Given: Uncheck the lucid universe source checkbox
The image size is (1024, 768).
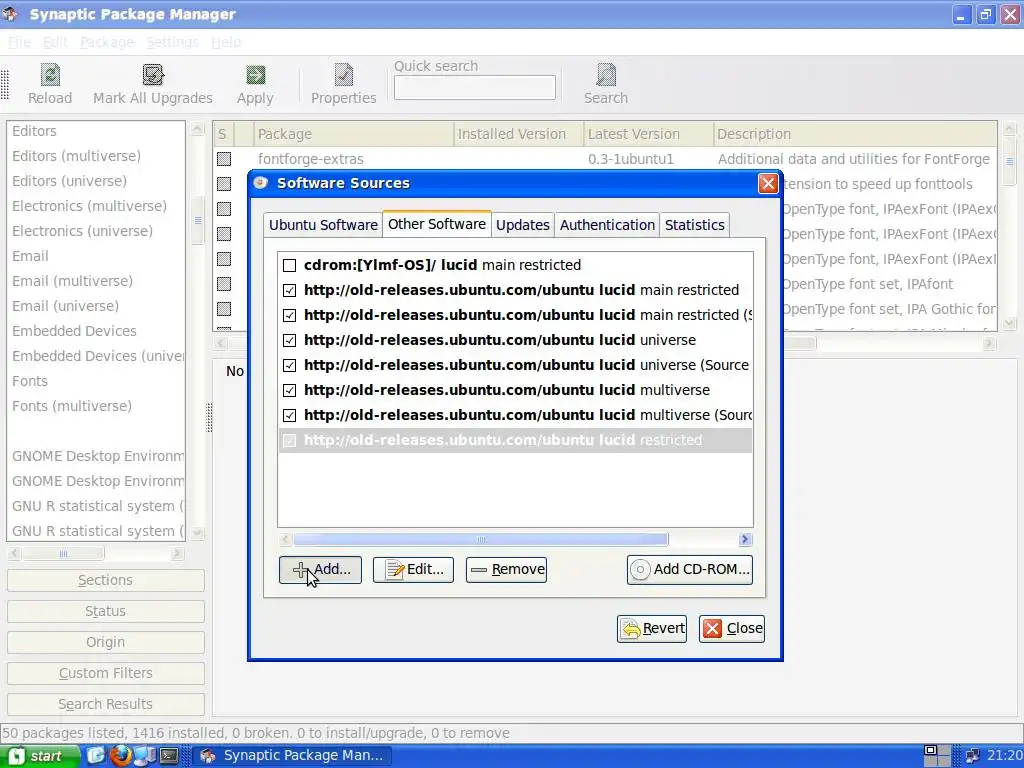Looking at the screenshot, I should [289, 340].
